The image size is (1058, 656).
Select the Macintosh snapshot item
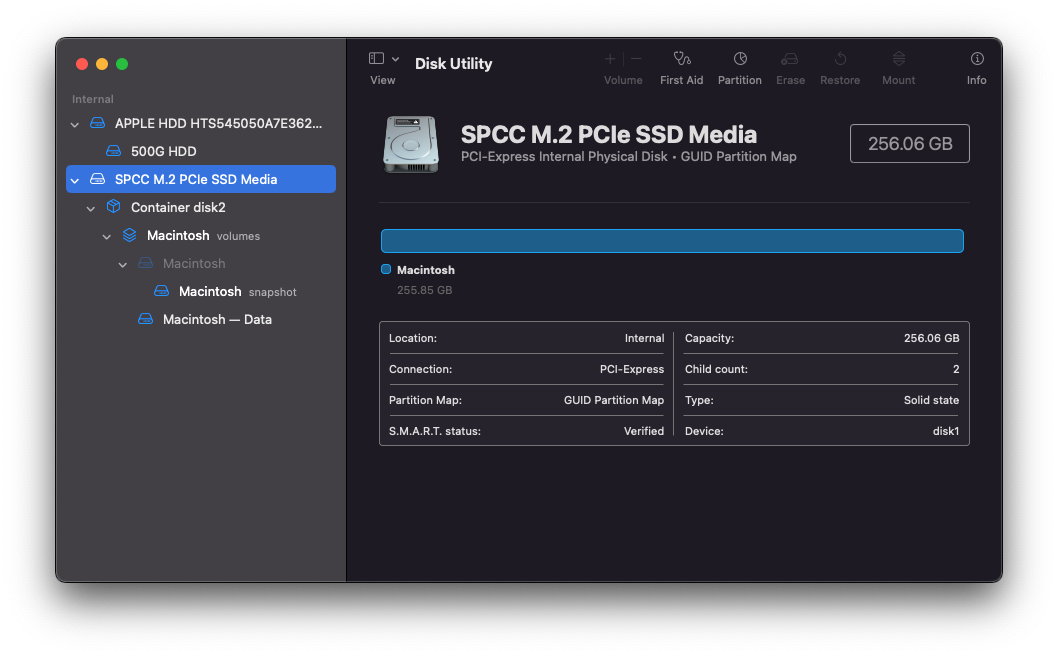210,291
